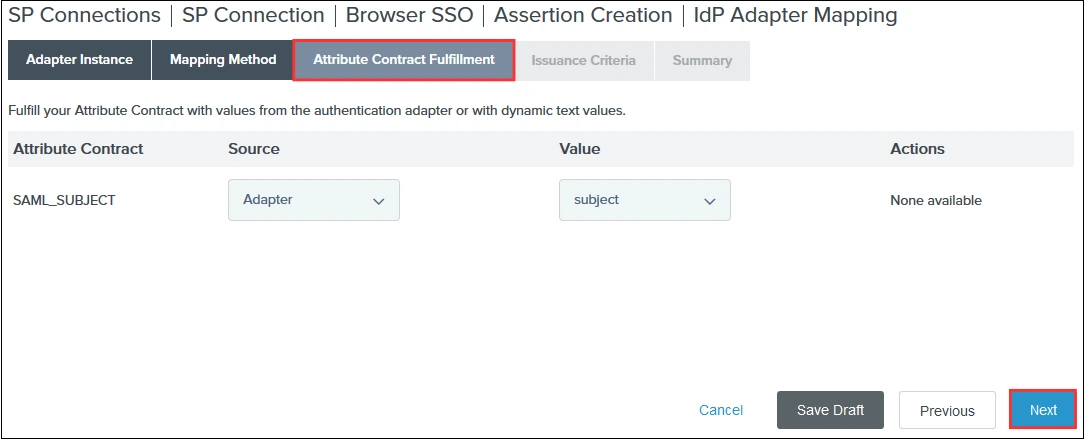This screenshot has width=1084, height=439.
Task: Proceed with the Next button
Action: [x=1042, y=410]
